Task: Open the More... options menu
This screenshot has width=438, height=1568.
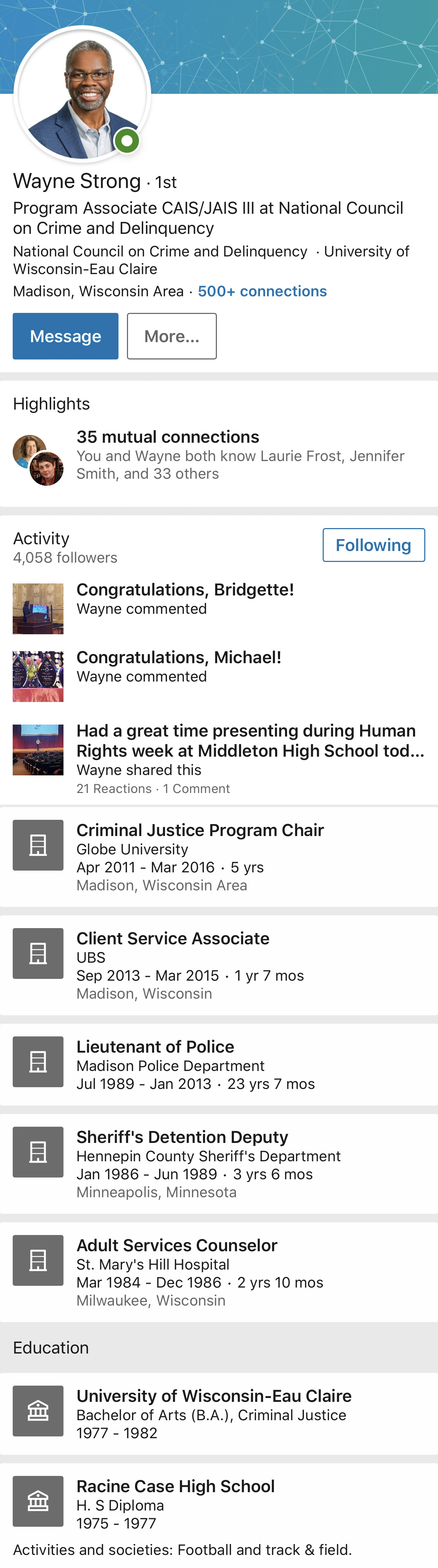Action: coord(171,336)
